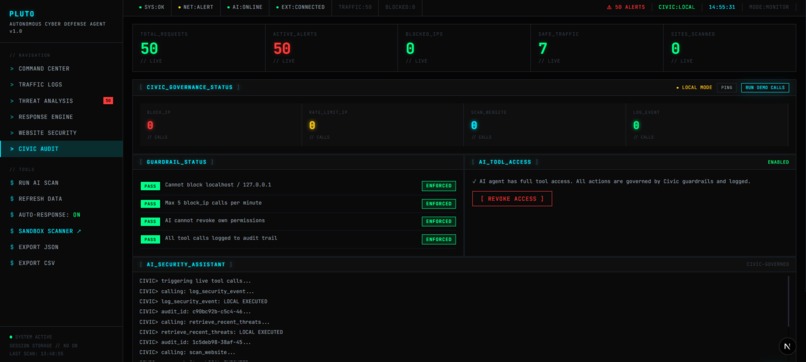Screen dimensions: 806x362
Task: Click the Sites Scanned 0 value
Action: pos(675,49)
